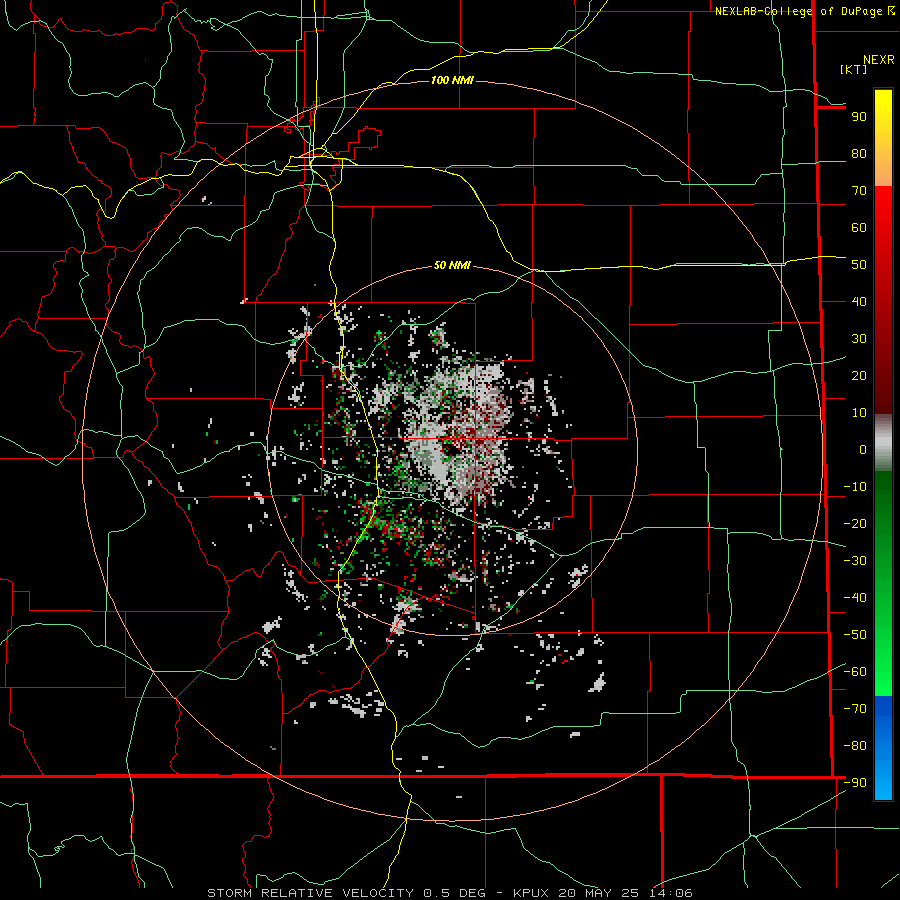Click the 50 NMI range ring label

coord(452,265)
